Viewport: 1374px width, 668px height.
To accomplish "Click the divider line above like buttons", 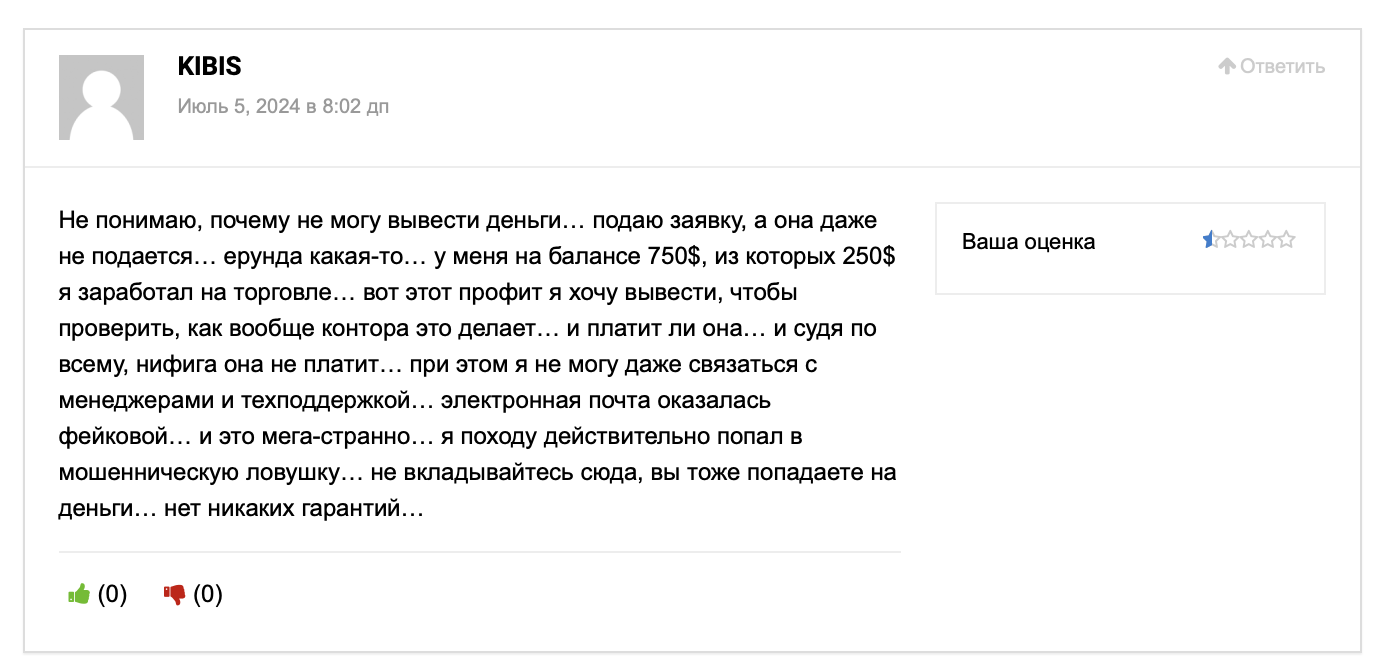I will [480, 551].
